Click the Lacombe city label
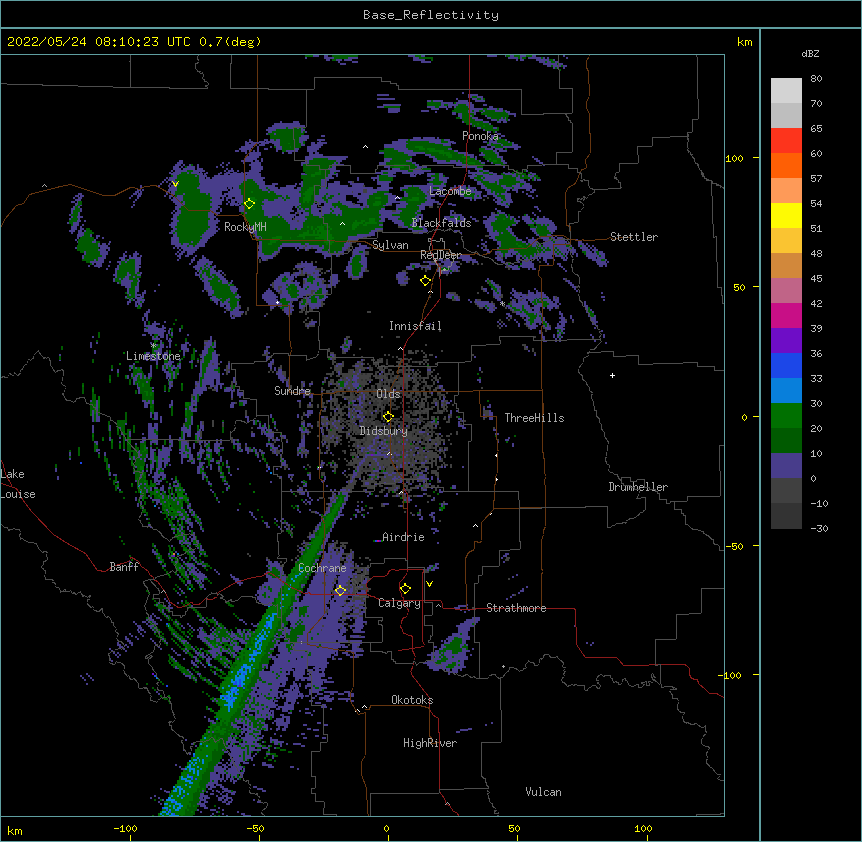The height and width of the screenshot is (842, 862). tap(450, 191)
